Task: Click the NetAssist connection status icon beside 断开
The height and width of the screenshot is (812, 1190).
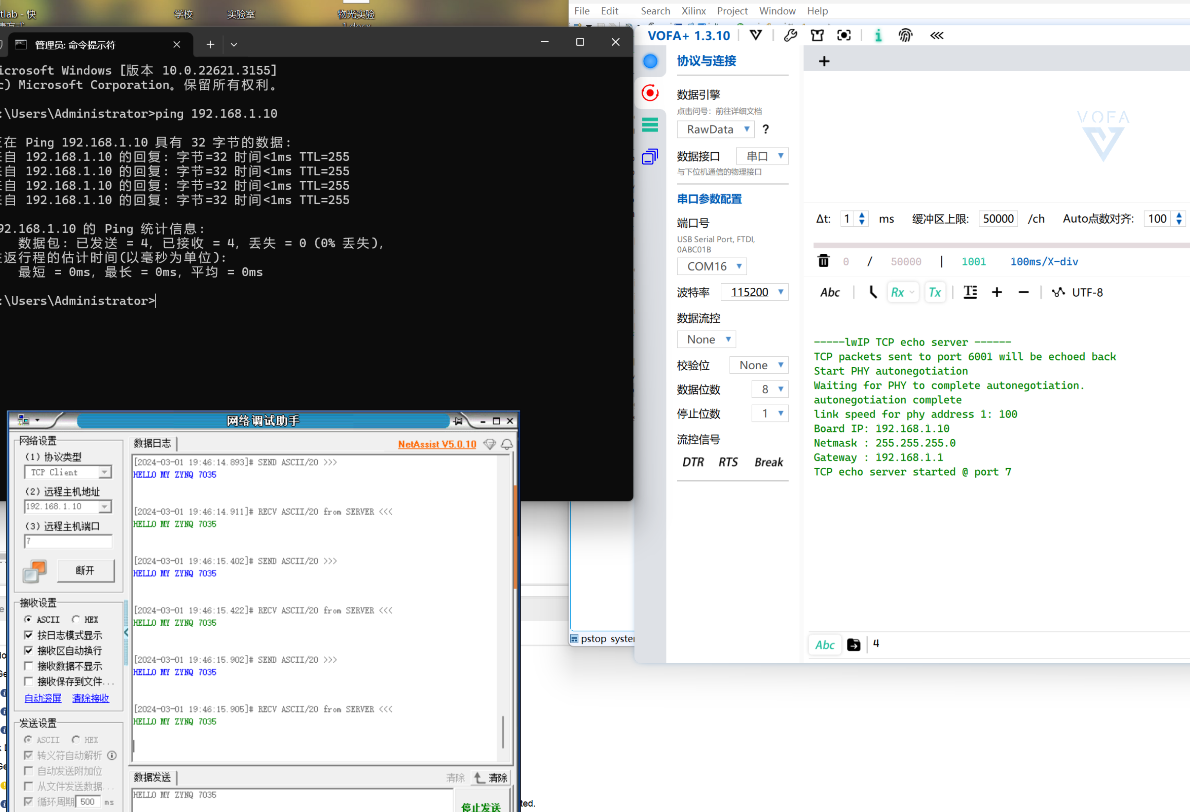Action: (x=34, y=571)
